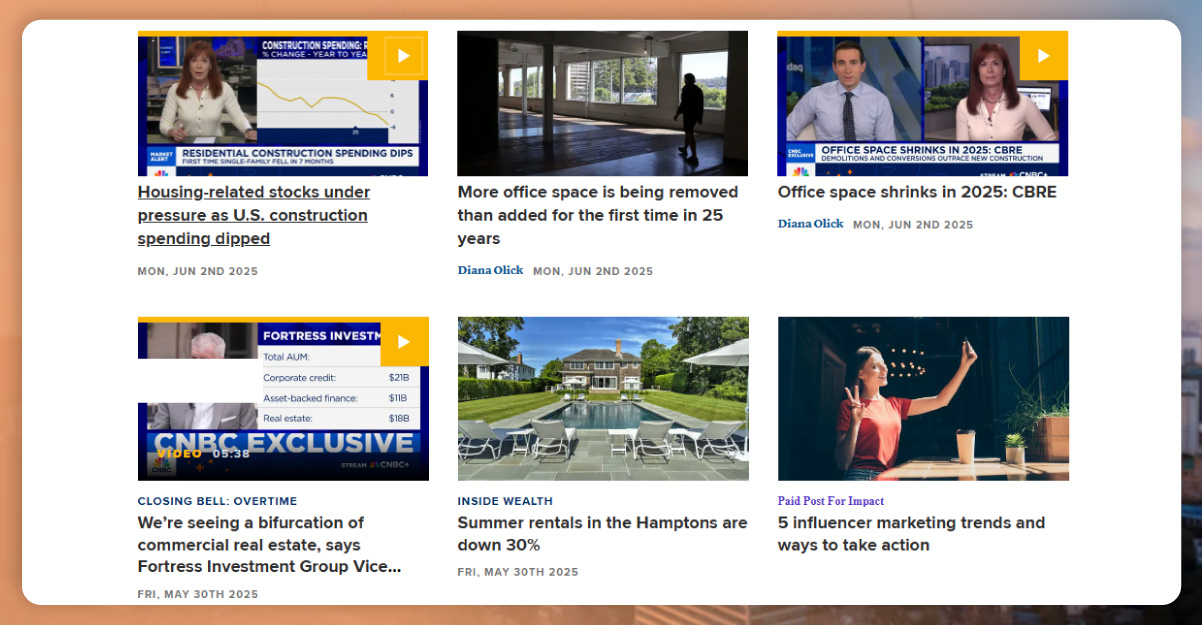Click Diana Olick byline under CBRE story
Screen dimensions: 1202x625
(x=810, y=224)
